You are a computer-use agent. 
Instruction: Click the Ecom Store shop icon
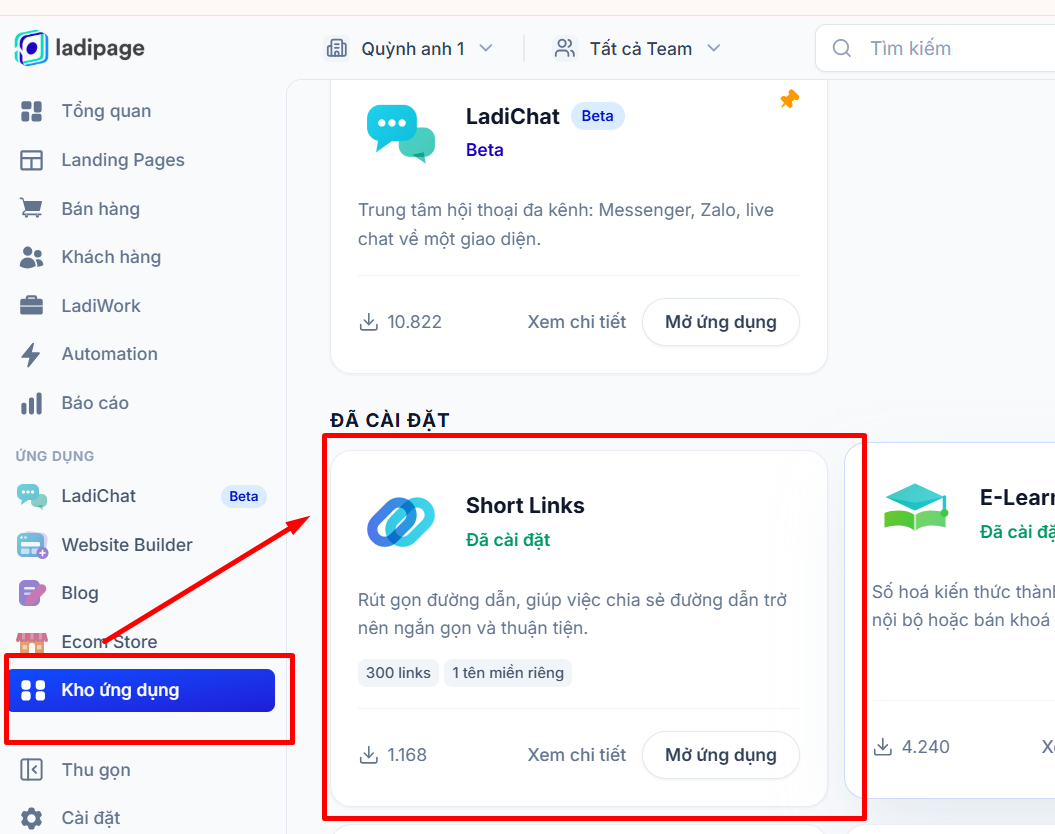click(x=32, y=642)
